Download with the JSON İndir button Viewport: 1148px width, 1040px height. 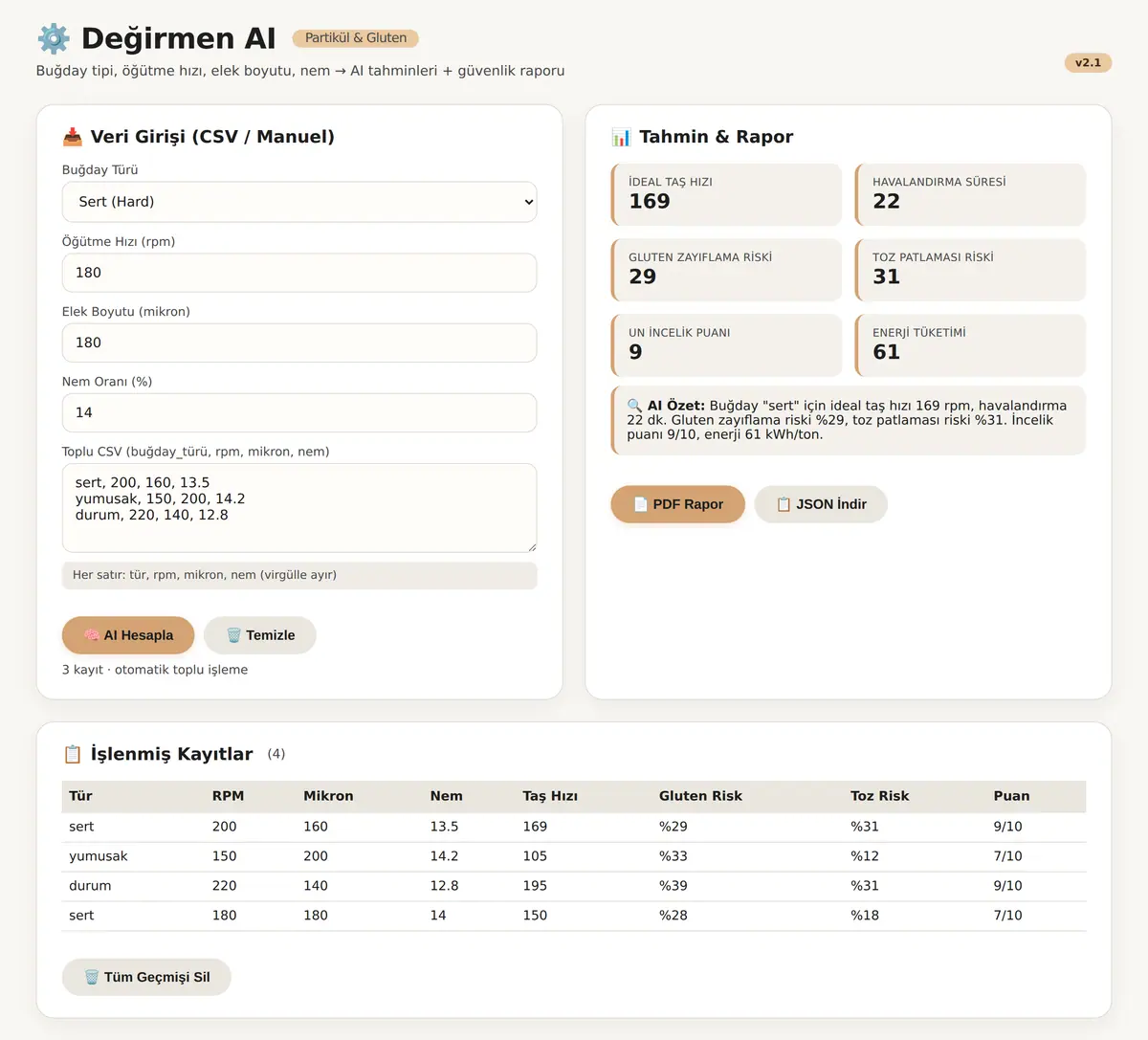click(821, 504)
